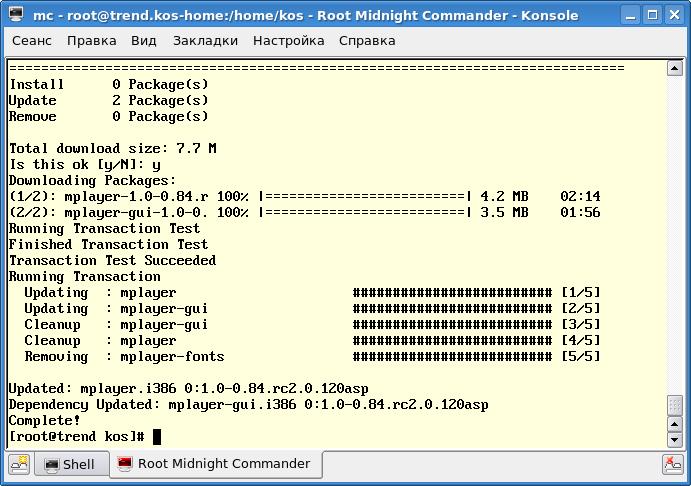Viewport: 691px width, 486px height.
Task: Click the 'Update 2 Package(s)' line
Action: pos(108,100)
